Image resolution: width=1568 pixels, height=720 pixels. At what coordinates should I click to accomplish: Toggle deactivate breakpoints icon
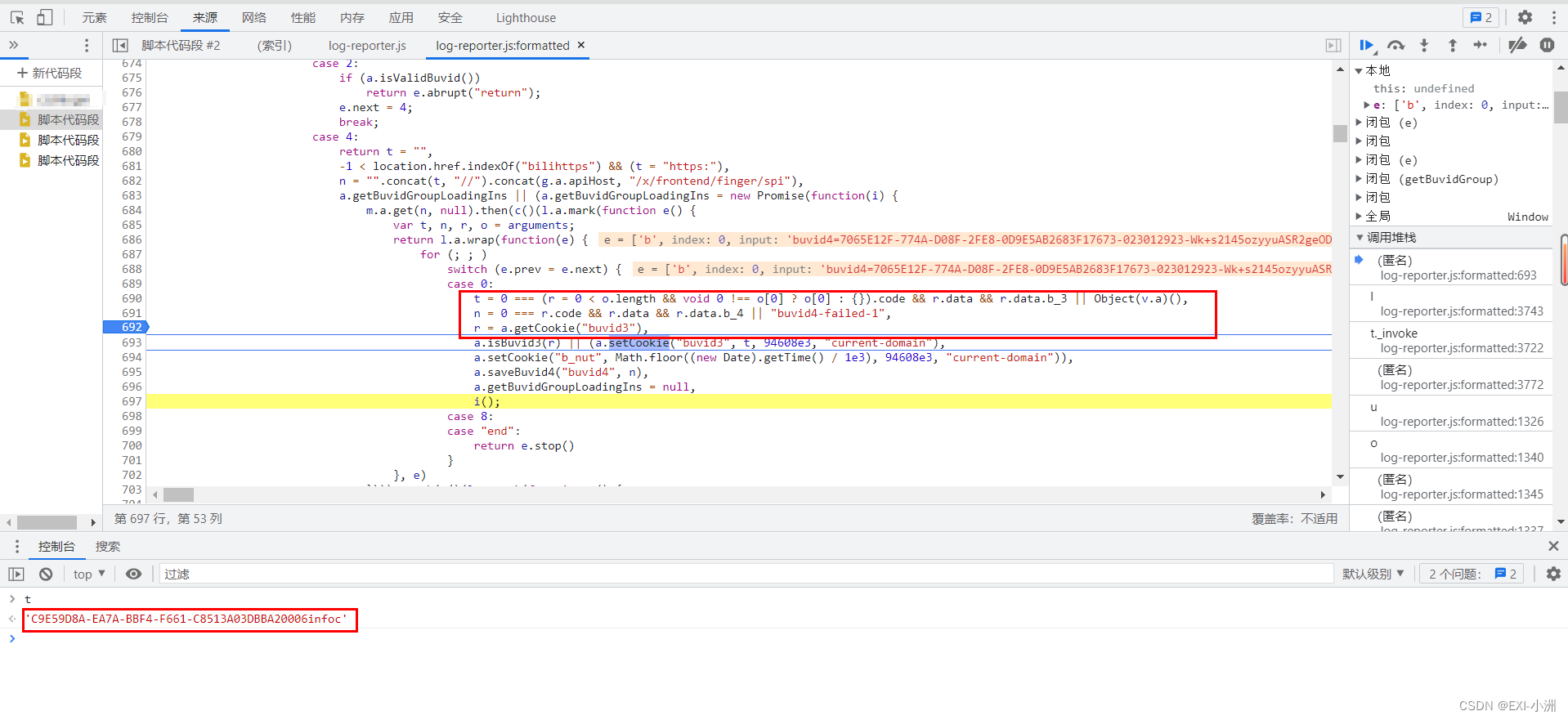coord(1517,46)
